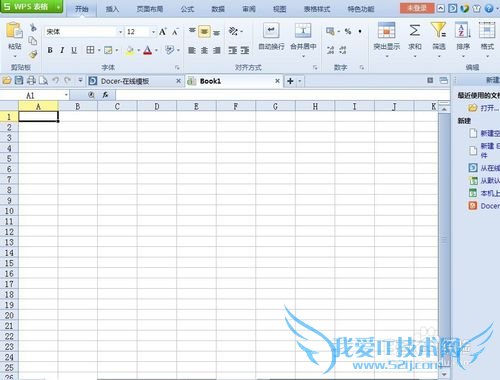The image size is (500, 380).
Task: Click the Sort (排序) A-Z icon
Action: point(463,30)
